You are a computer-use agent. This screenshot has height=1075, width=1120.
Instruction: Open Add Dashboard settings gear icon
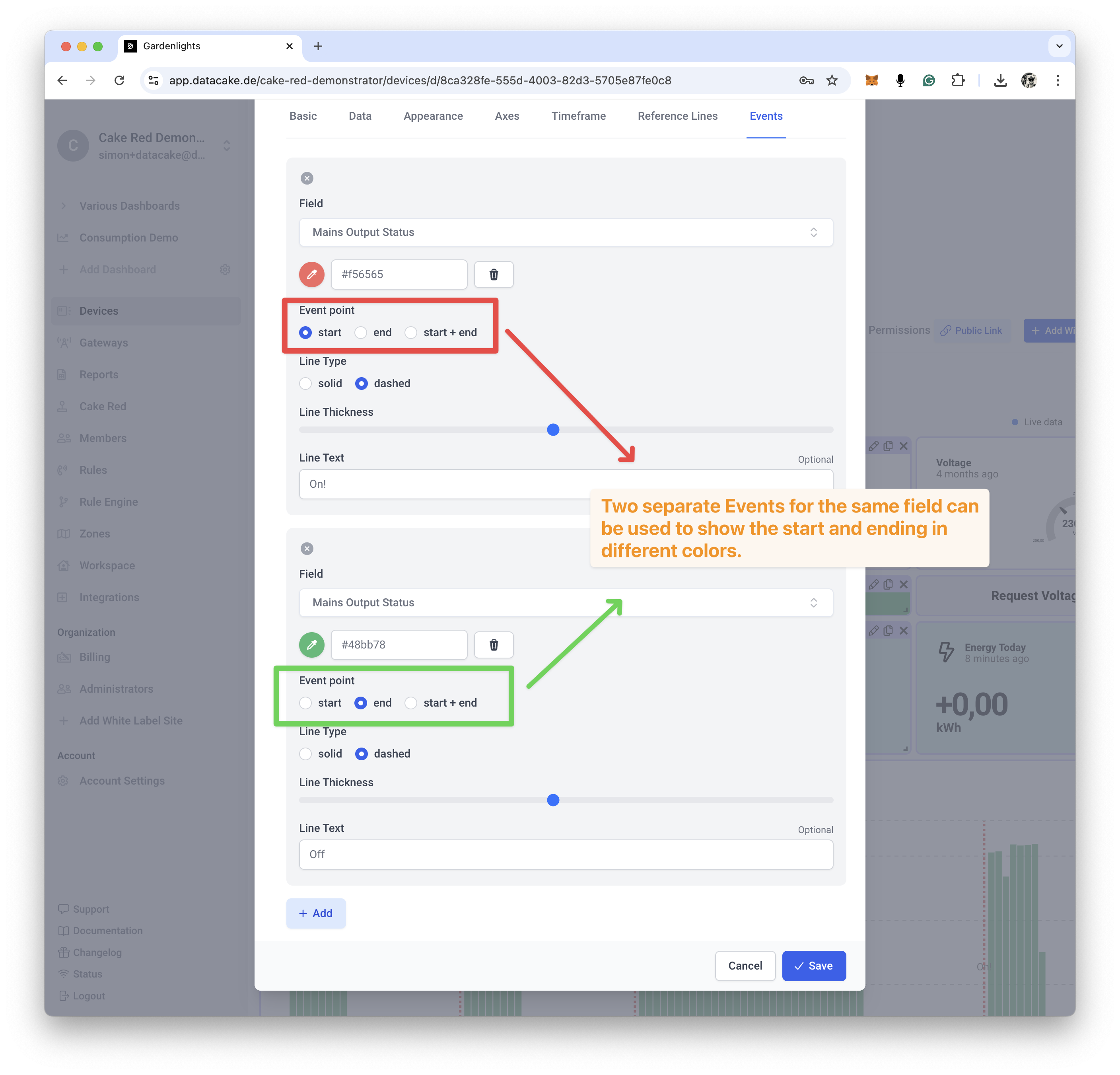coord(225,270)
